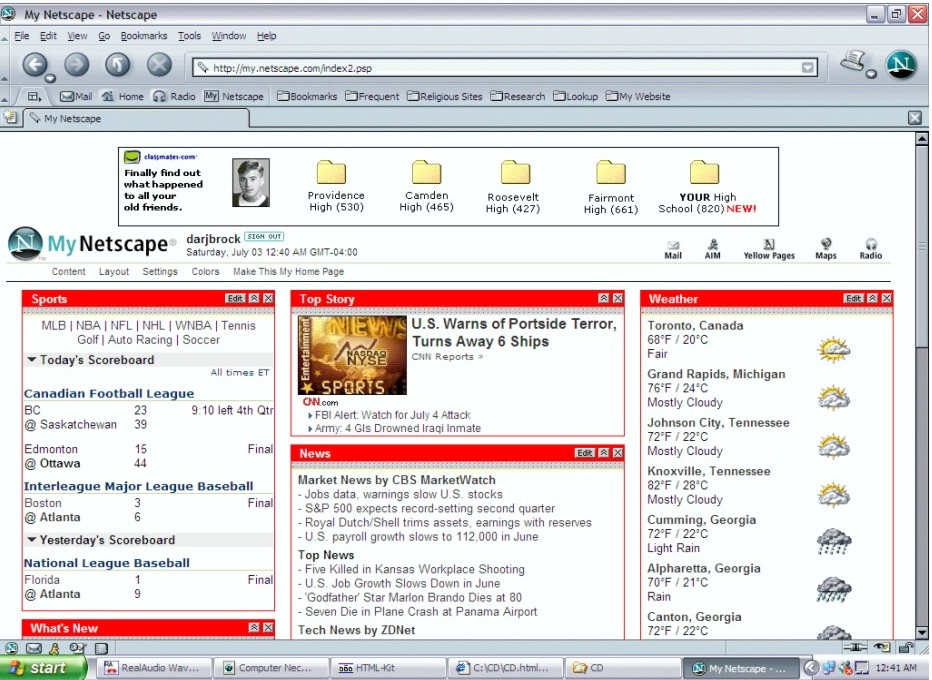The height and width of the screenshot is (680, 932).
Task: Open the MLB sports link
Action: pyautogui.click(x=53, y=326)
